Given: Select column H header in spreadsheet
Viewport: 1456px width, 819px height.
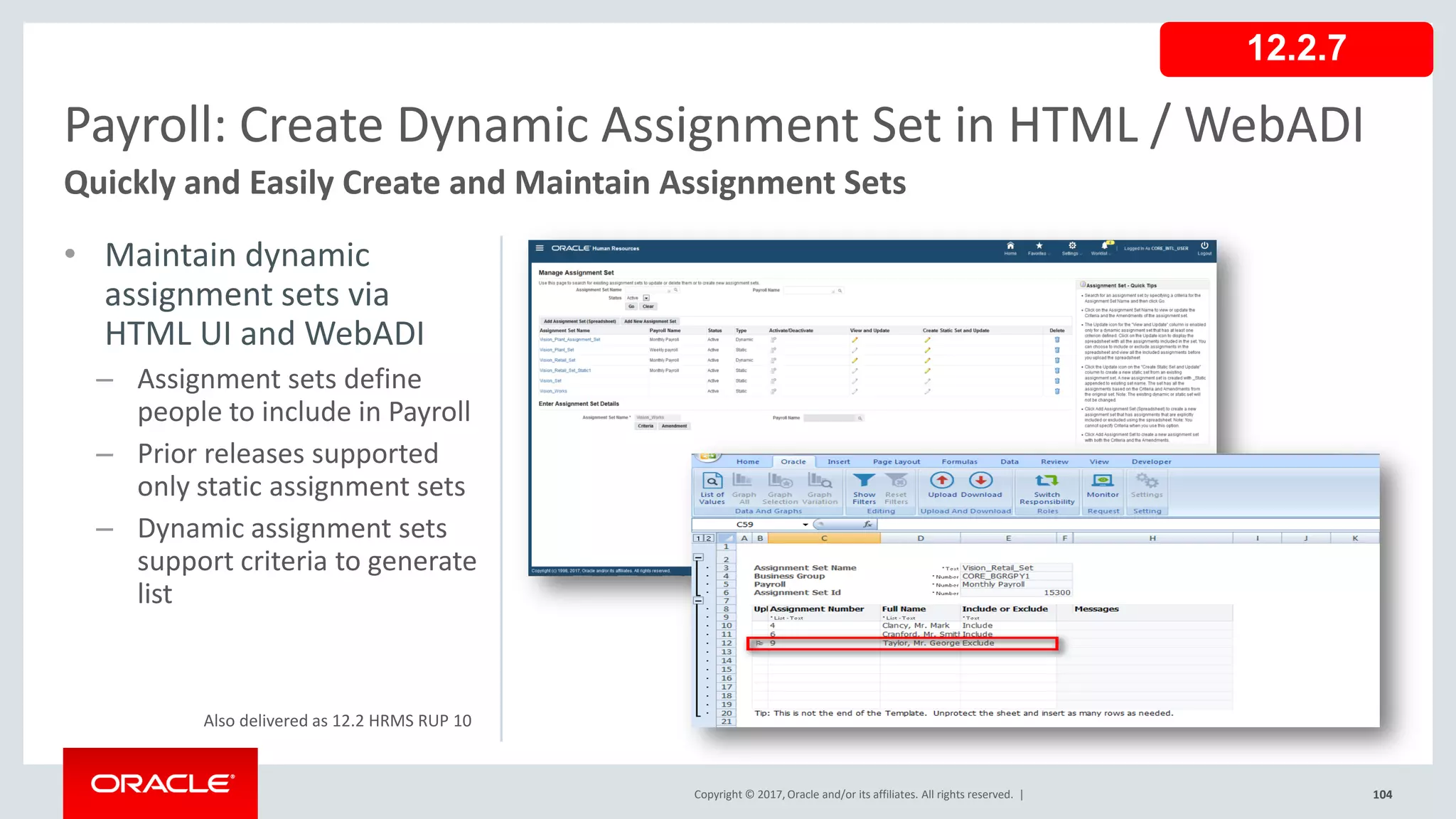Looking at the screenshot, I should click(1152, 538).
